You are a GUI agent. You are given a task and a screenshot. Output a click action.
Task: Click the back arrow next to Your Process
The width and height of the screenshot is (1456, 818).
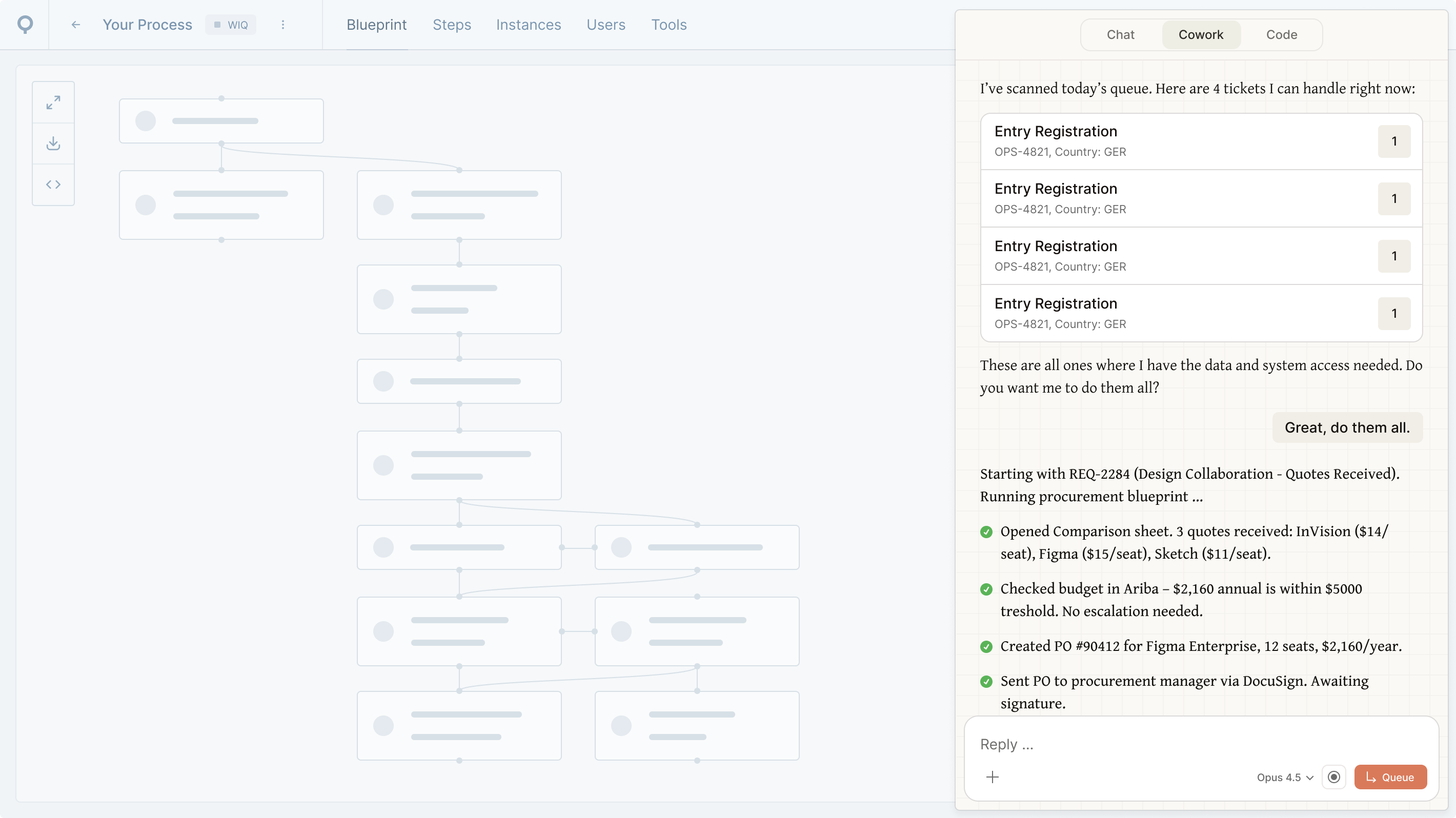click(76, 24)
